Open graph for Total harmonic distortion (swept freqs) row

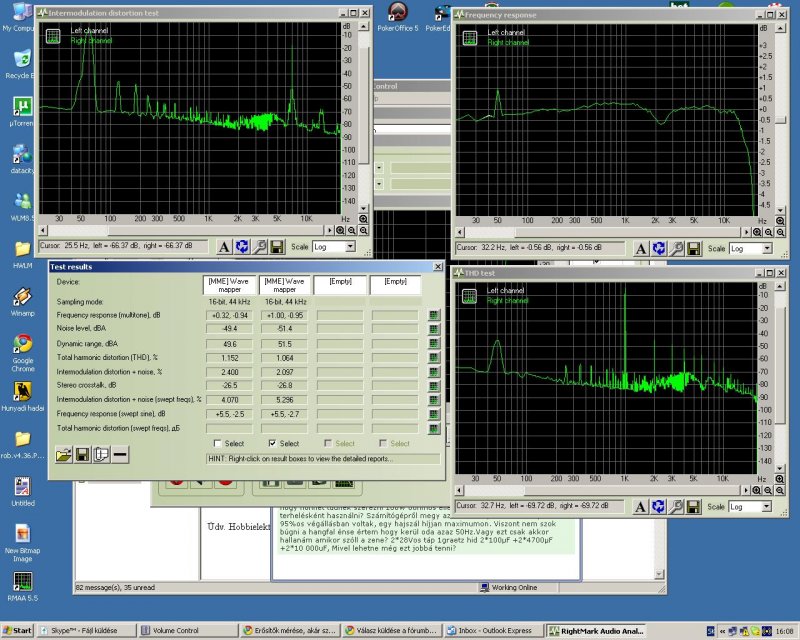434,429
